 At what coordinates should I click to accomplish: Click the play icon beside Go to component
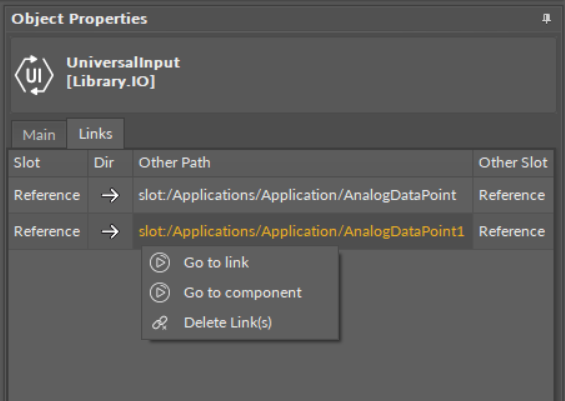point(160,293)
